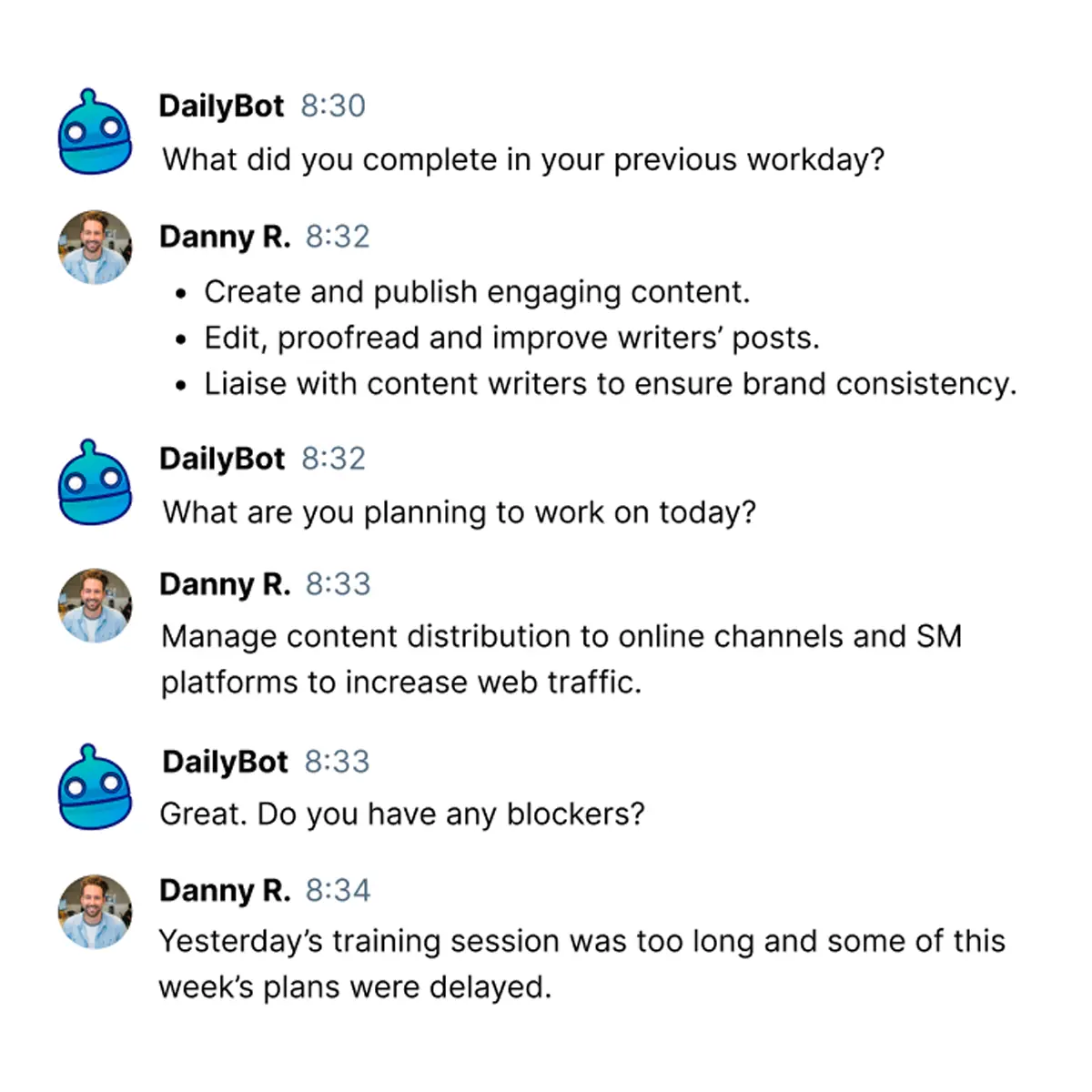Click the DailyBot avatar on the 8:30 message
Viewport: 1092px width, 1092px height.
(95, 133)
